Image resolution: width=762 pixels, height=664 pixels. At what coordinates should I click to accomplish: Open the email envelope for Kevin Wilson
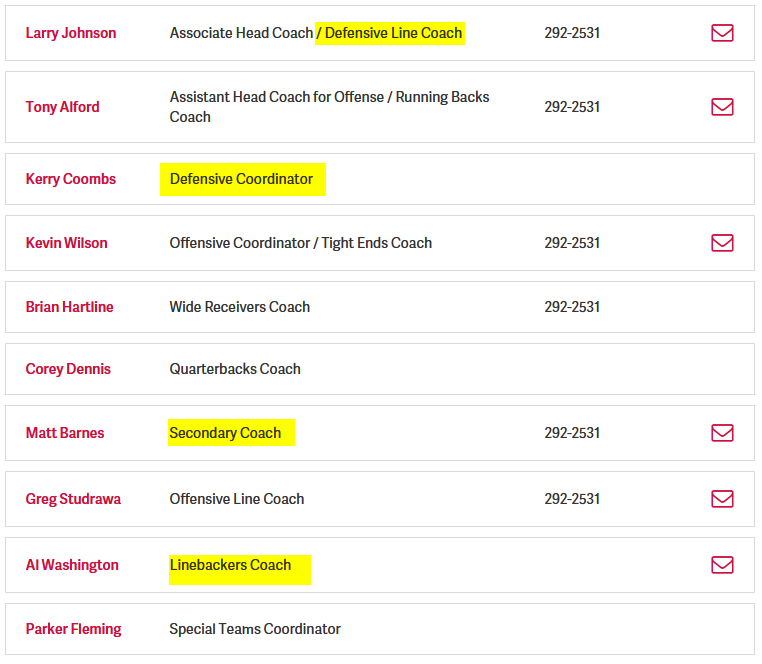(x=722, y=243)
